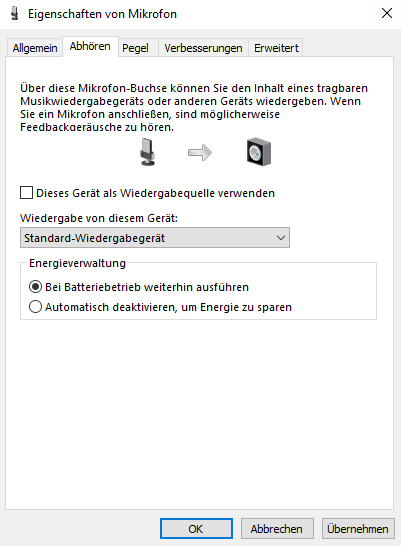Click the Übernehmen button

click(x=358, y=529)
